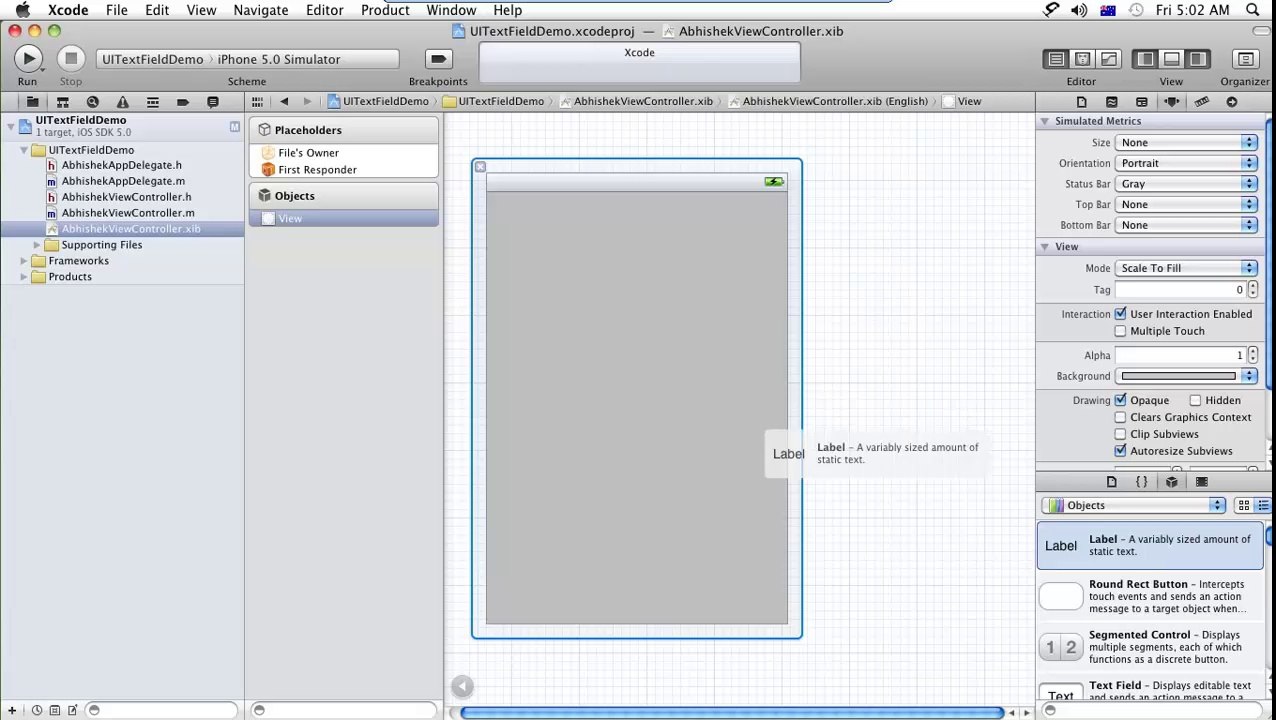Hide the navigator pane
Image resolution: width=1276 pixels, height=720 pixels.
pyautogui.click(x=1146, y=59)
